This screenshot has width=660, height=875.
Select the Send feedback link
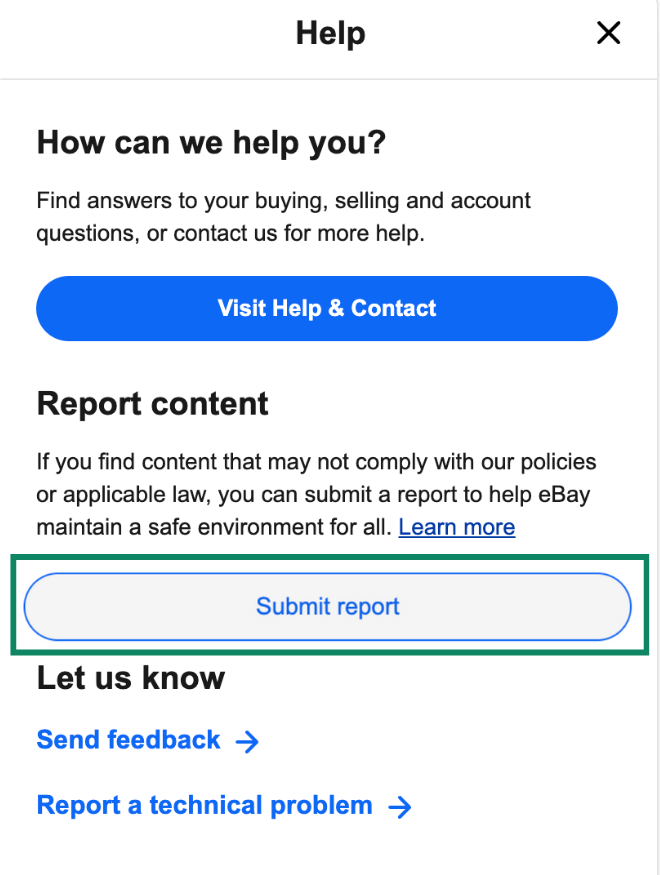click(x=127, y=740)
